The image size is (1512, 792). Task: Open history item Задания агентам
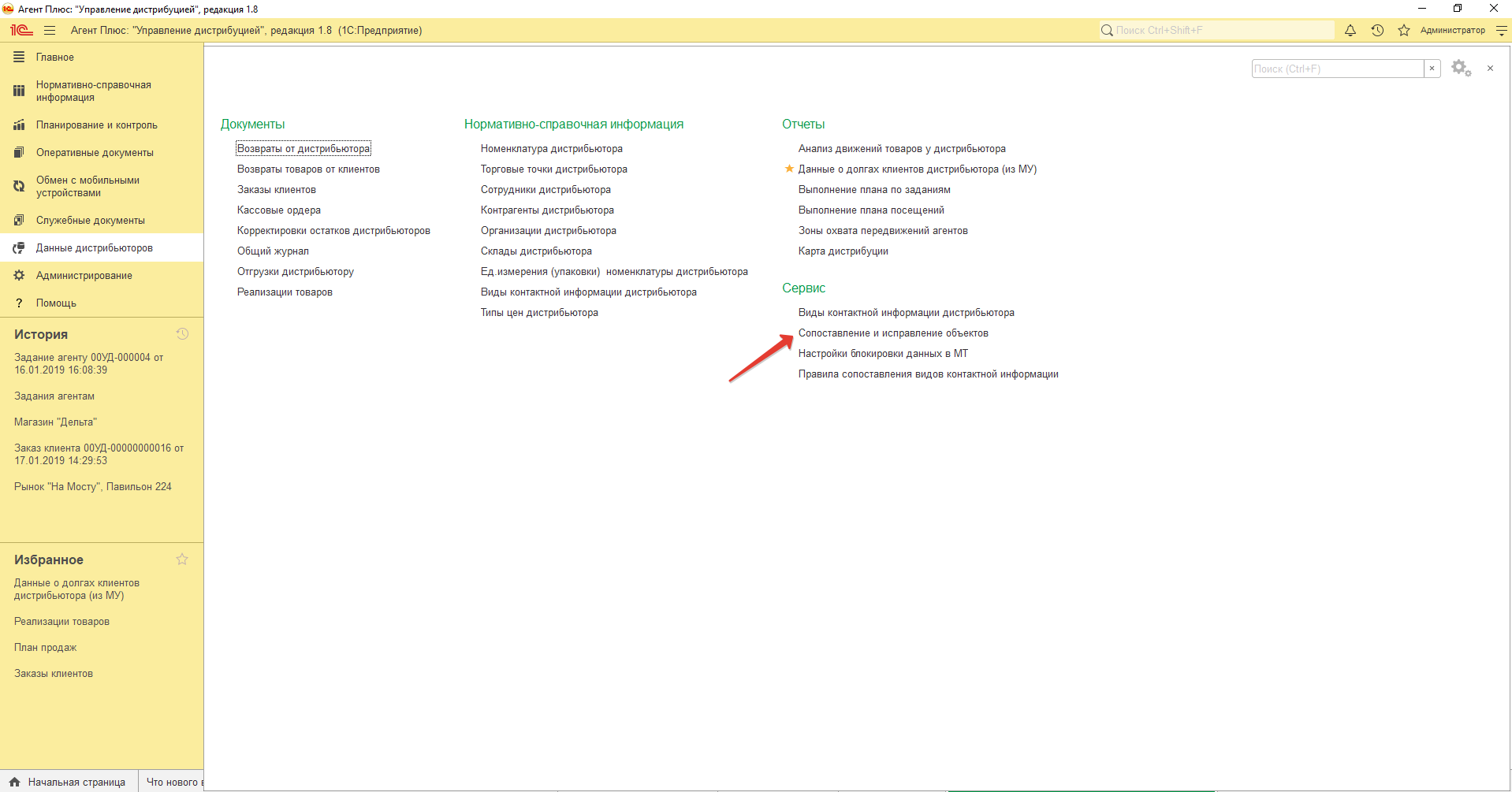pos(54,396)
